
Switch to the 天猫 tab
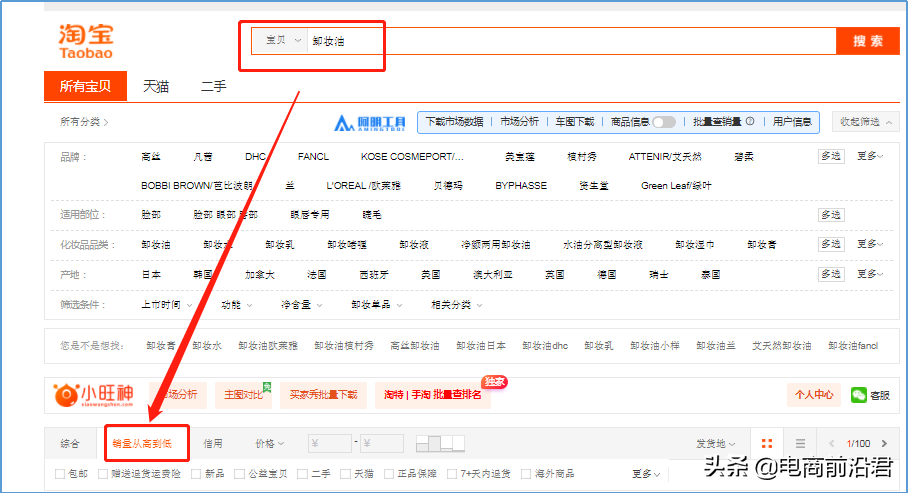pyautogui.click(x=156, y=87)
